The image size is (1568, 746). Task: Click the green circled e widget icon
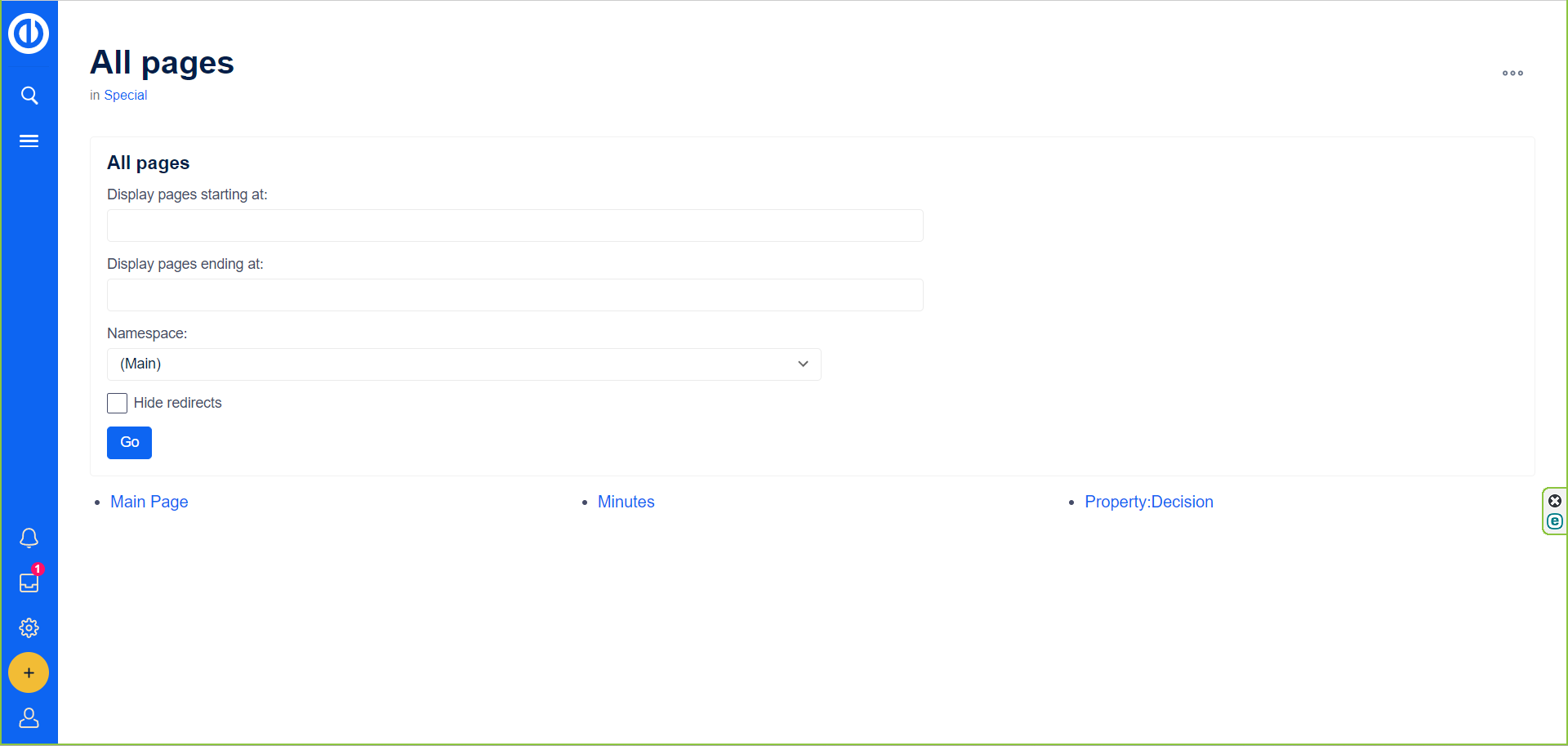point(1555,521)
